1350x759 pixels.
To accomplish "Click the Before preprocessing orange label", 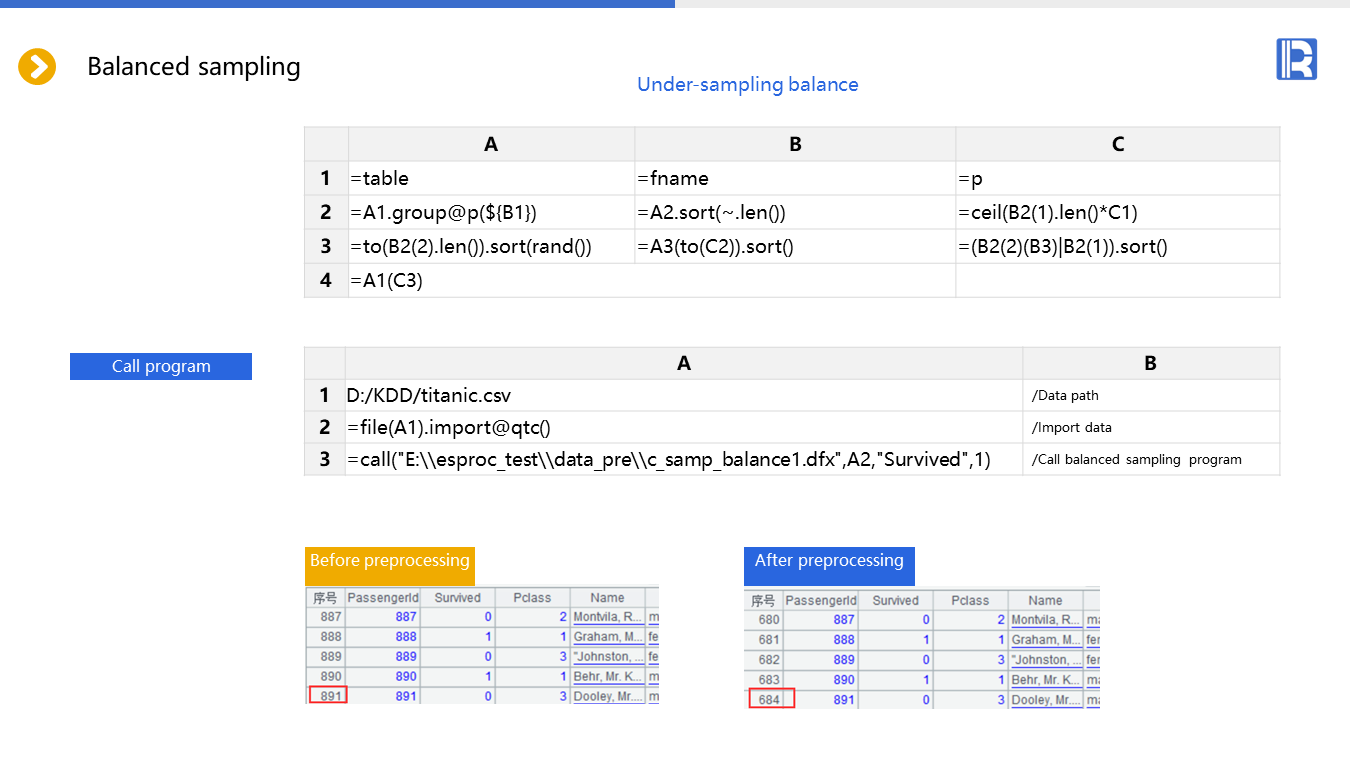I will click(x=390, y=561).
